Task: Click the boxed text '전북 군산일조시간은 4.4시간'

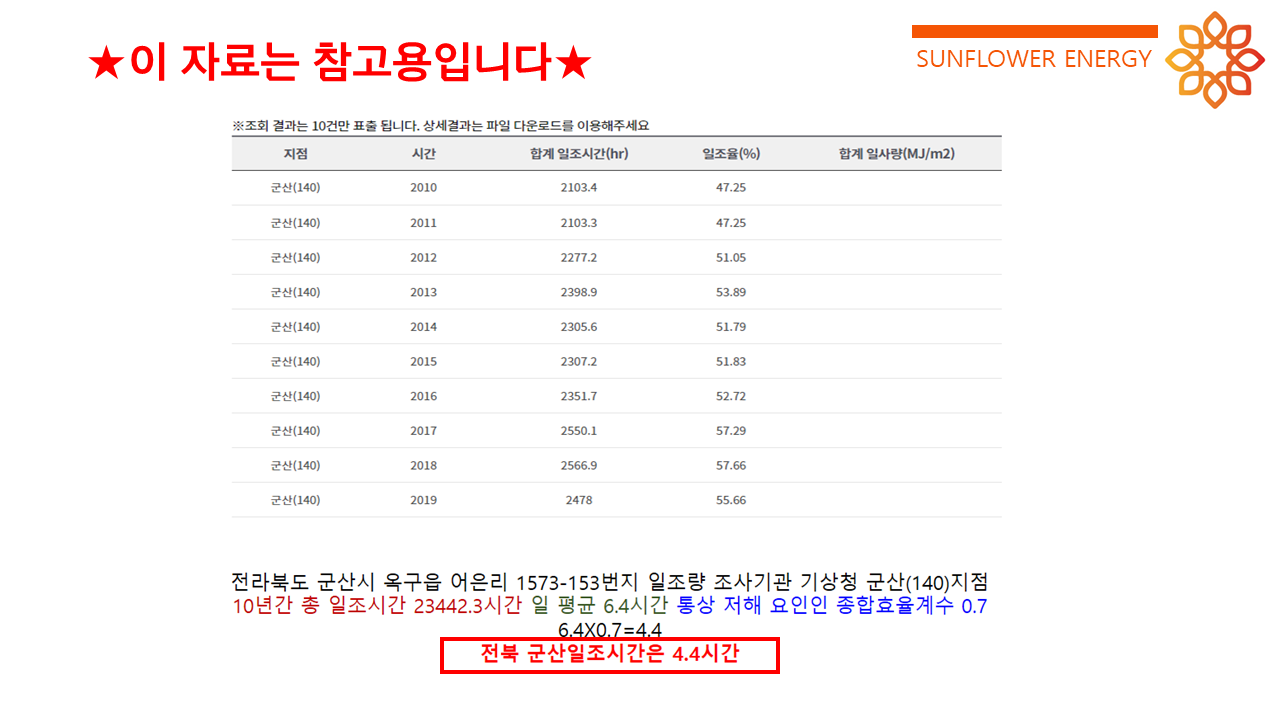Action: click(610, 655)
